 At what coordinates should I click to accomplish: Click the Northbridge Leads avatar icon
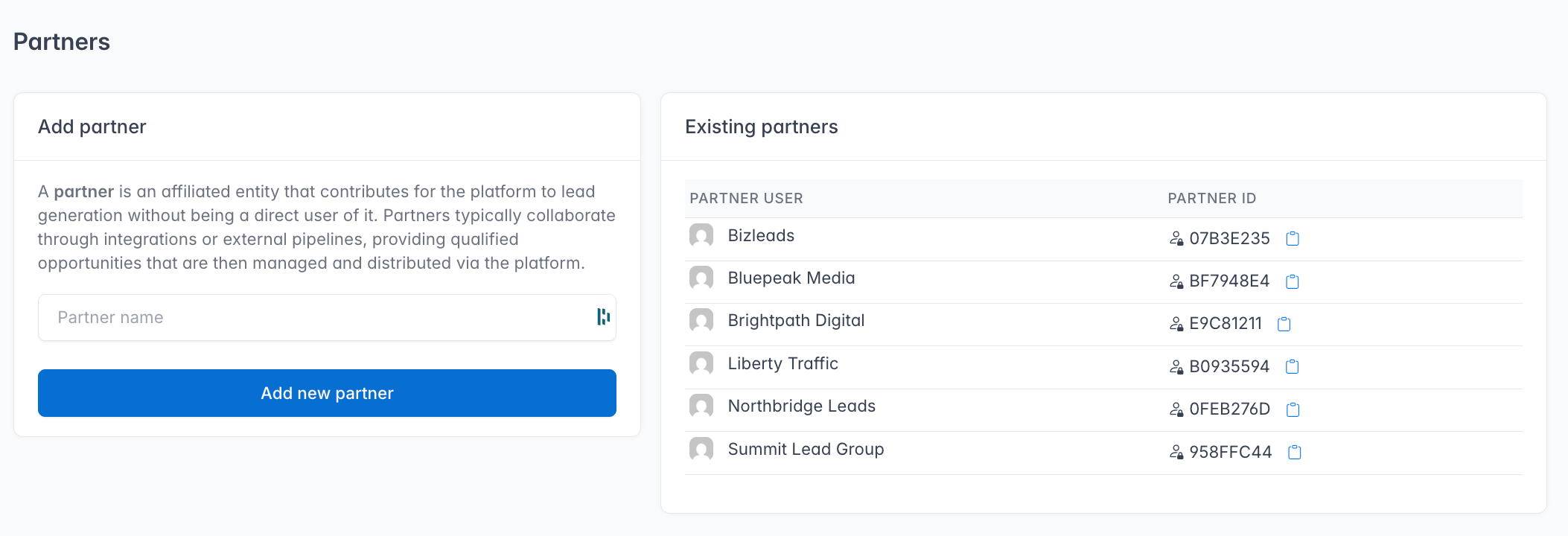click(701, 406)
